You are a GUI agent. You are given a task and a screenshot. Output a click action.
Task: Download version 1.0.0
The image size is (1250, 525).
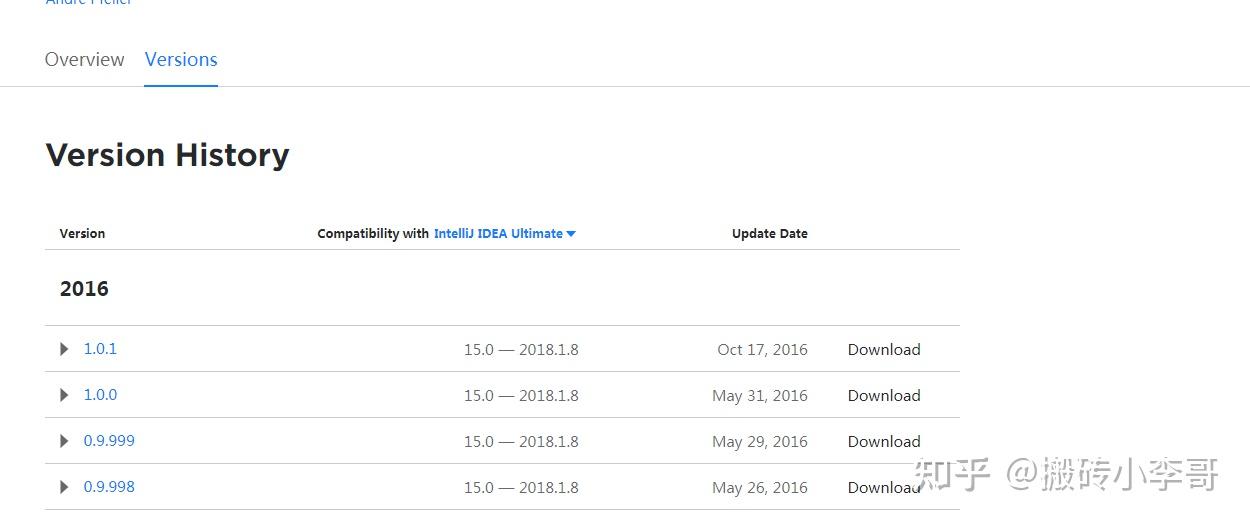click(x=884, y=395)
